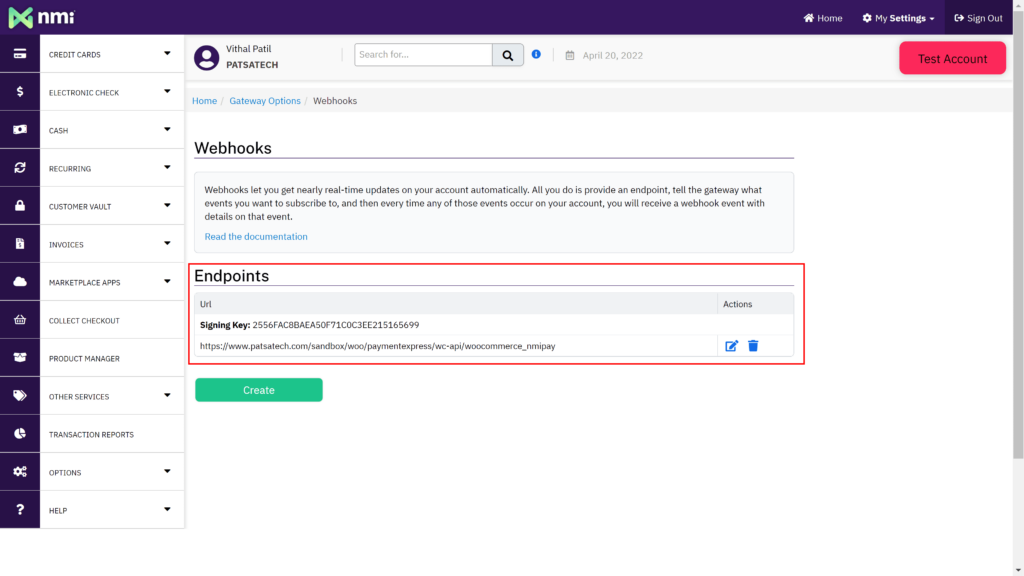Open the Product Manager menu item

(x=84, y=358)
